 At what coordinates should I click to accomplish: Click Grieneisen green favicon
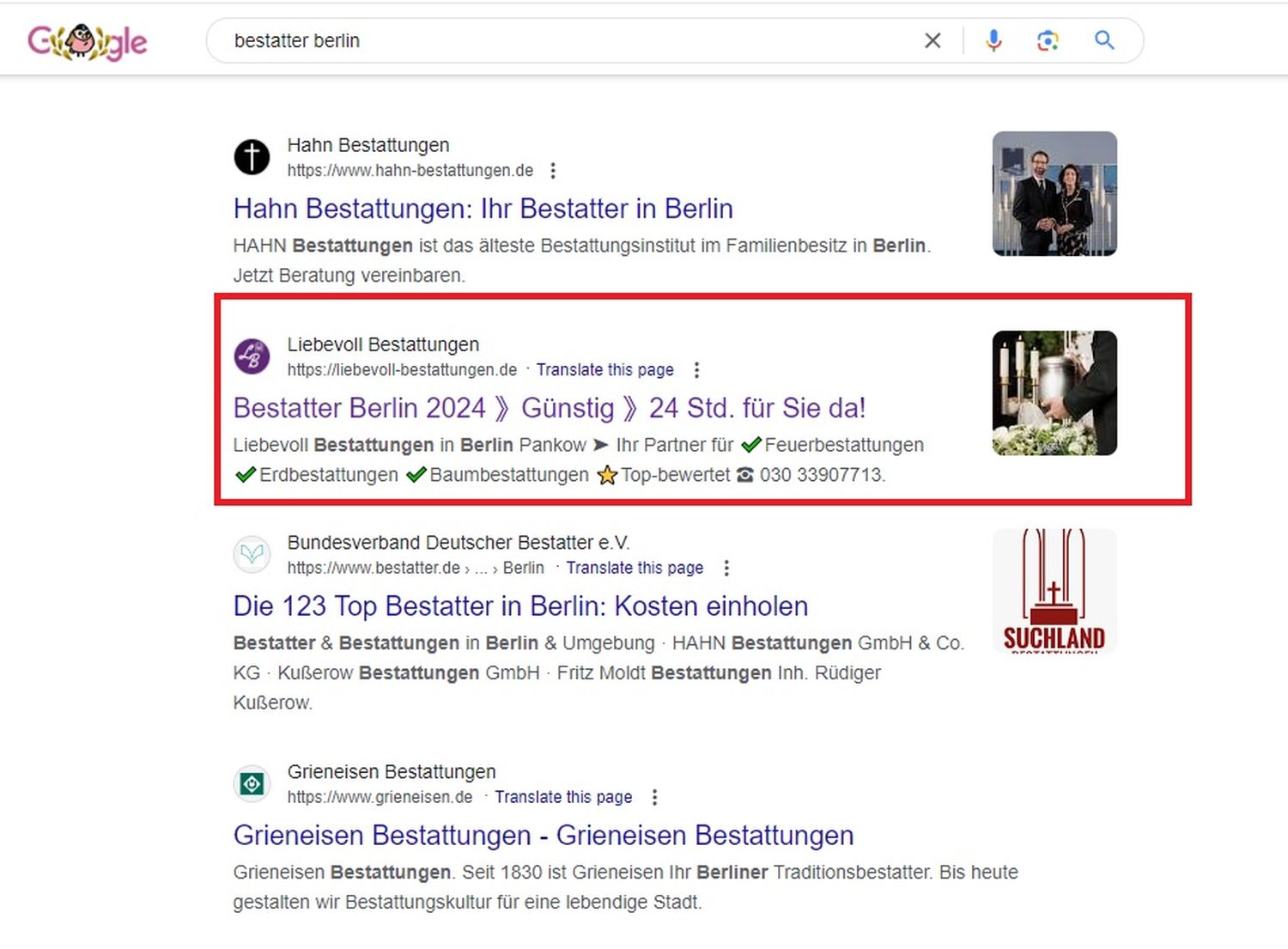(x=252, y=783)
